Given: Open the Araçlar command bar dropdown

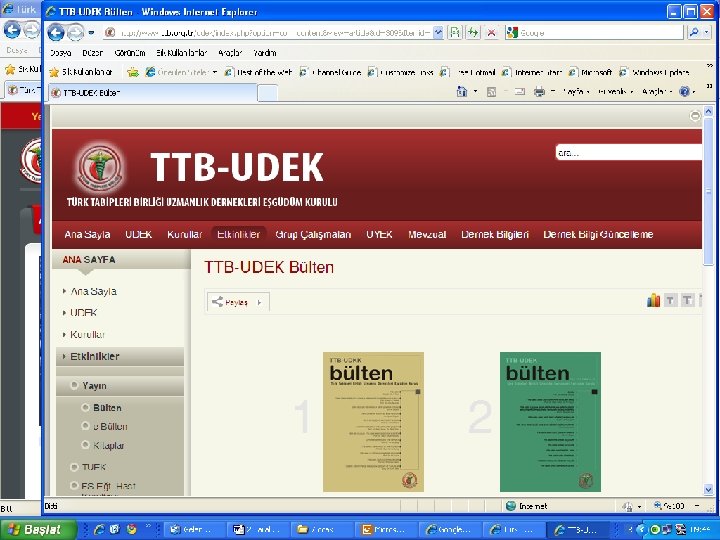Looking at the screenshot, I should point(656,92).
